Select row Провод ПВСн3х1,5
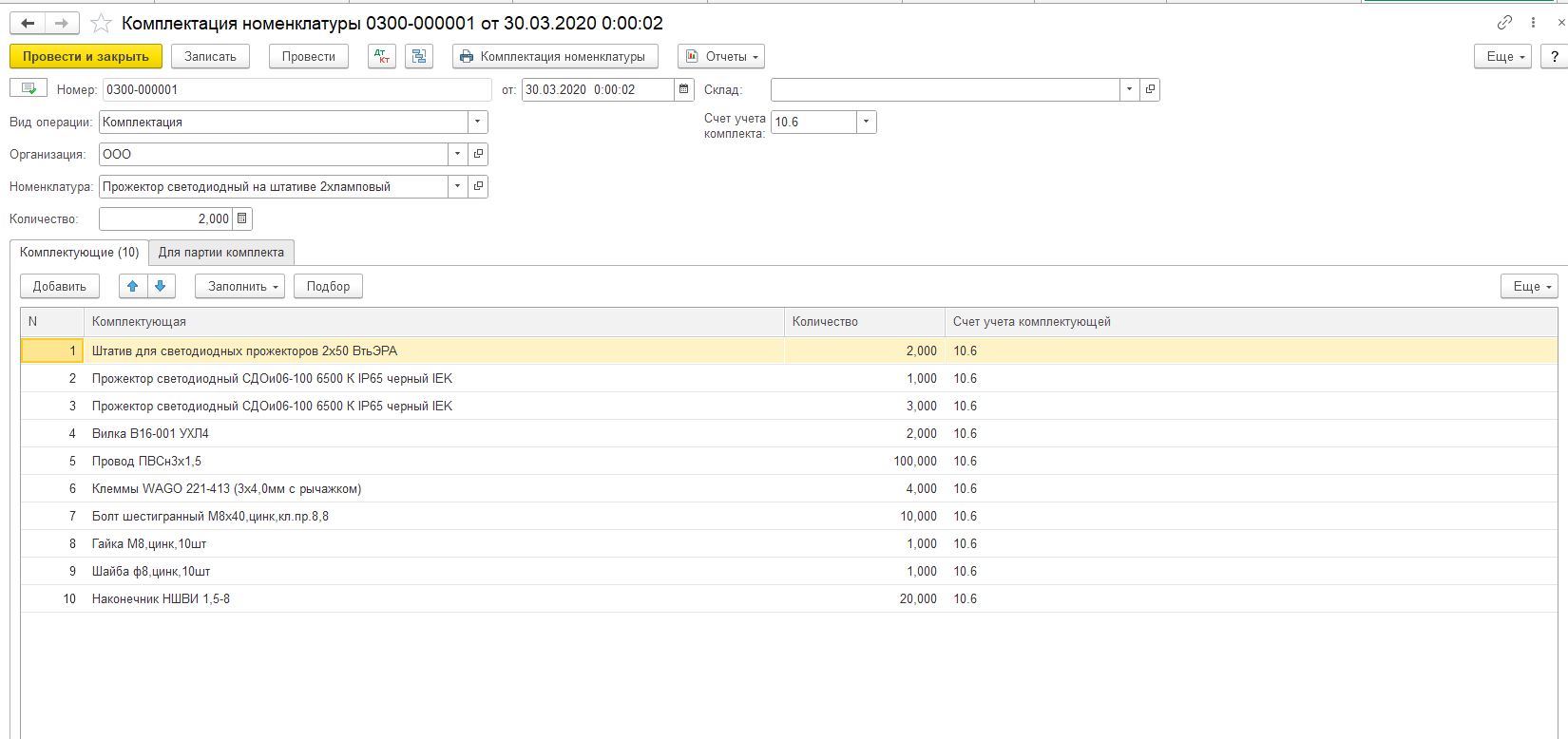 coord(789,461)
